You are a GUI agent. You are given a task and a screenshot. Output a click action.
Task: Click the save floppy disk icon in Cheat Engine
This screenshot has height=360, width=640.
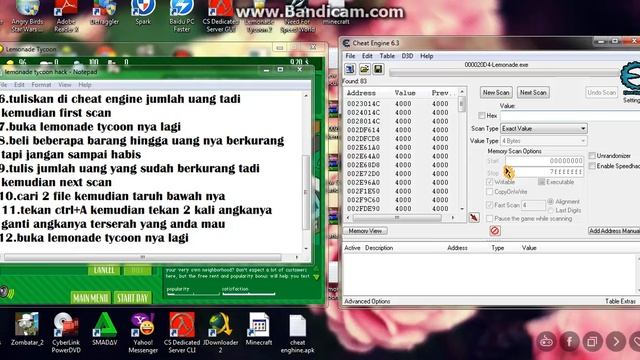pyautogui.click(x=378, y=69)
